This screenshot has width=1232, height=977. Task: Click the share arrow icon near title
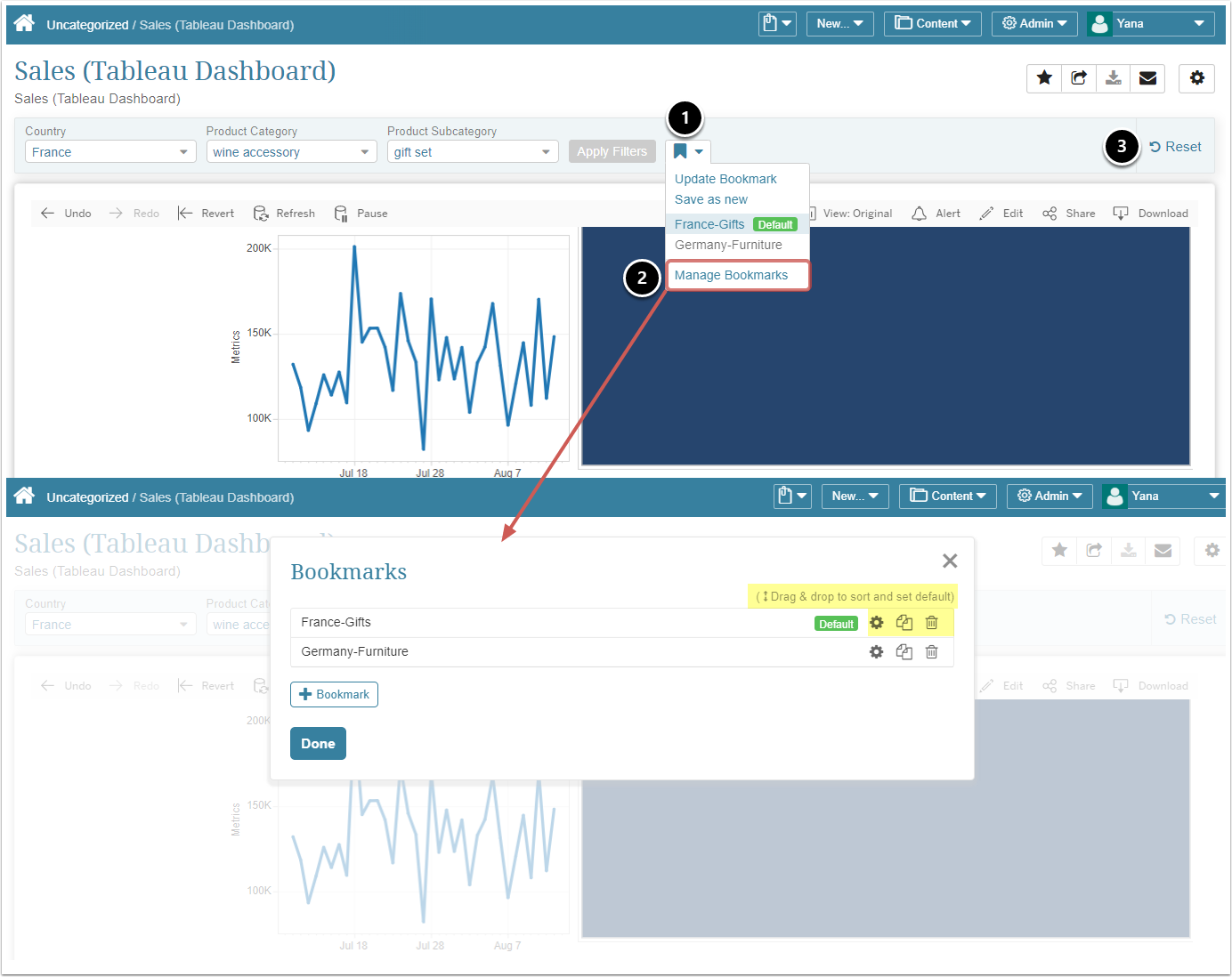point(1079,78)
